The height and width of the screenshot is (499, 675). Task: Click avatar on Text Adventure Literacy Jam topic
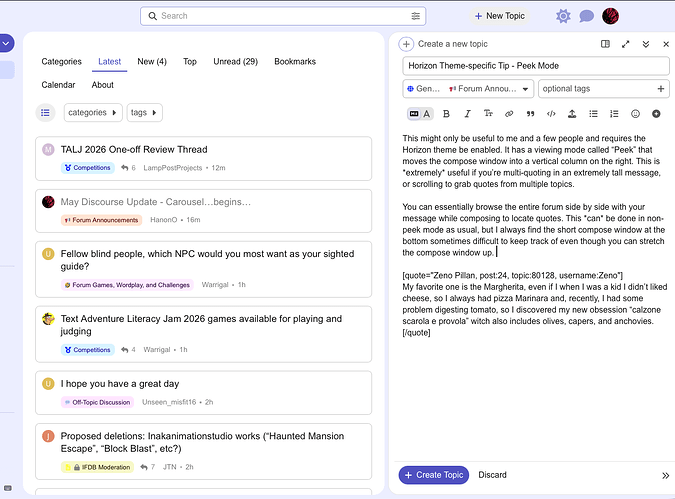point(48,319)
